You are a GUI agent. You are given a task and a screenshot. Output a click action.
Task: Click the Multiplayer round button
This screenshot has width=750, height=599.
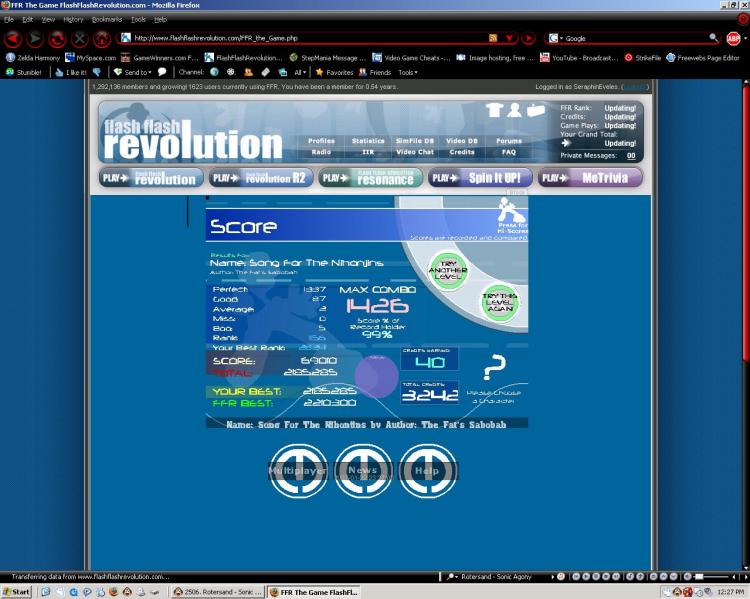click(x=298, y=471)
